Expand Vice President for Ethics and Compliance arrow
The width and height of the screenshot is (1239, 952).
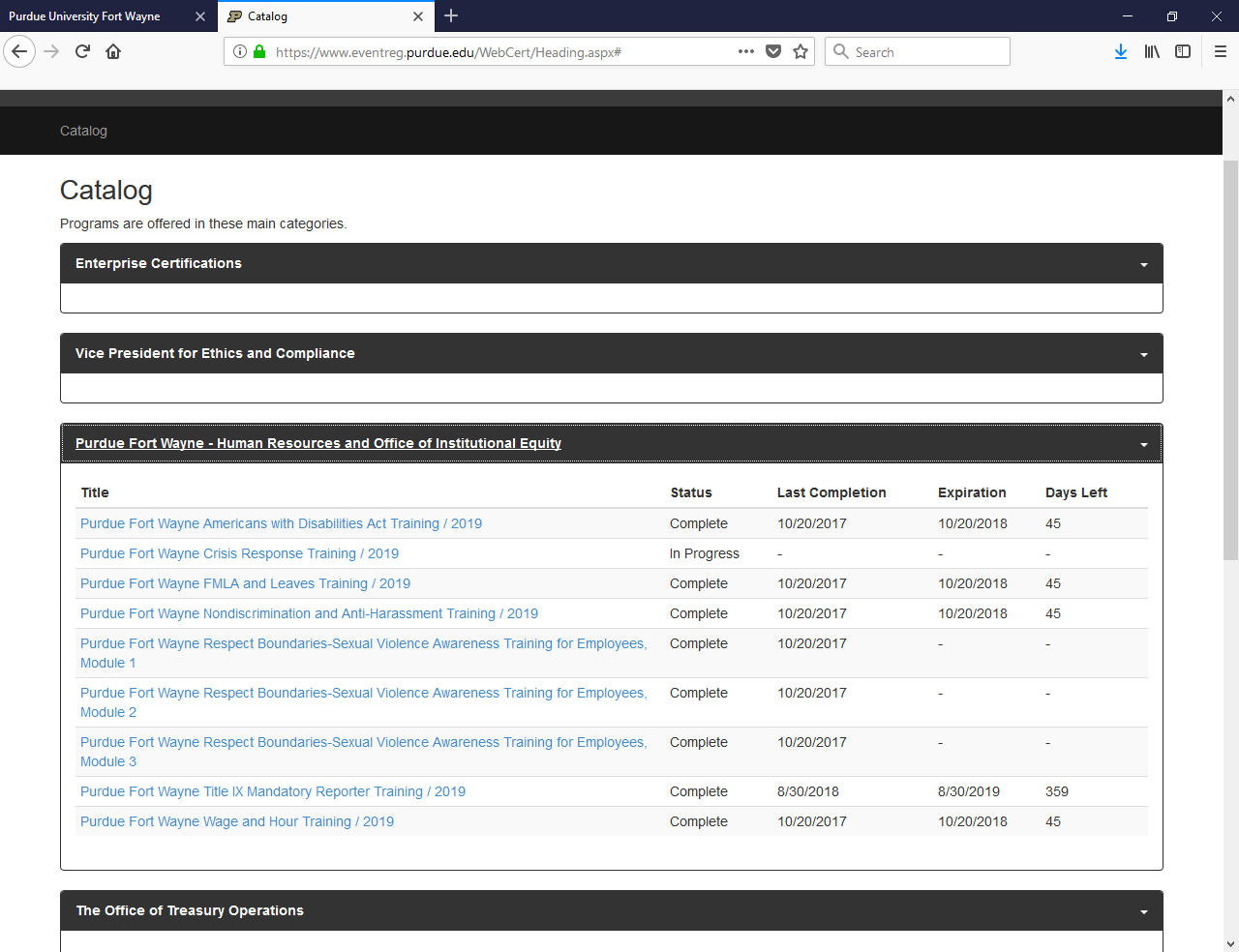pyautogui.click(x=1144, y=354)
